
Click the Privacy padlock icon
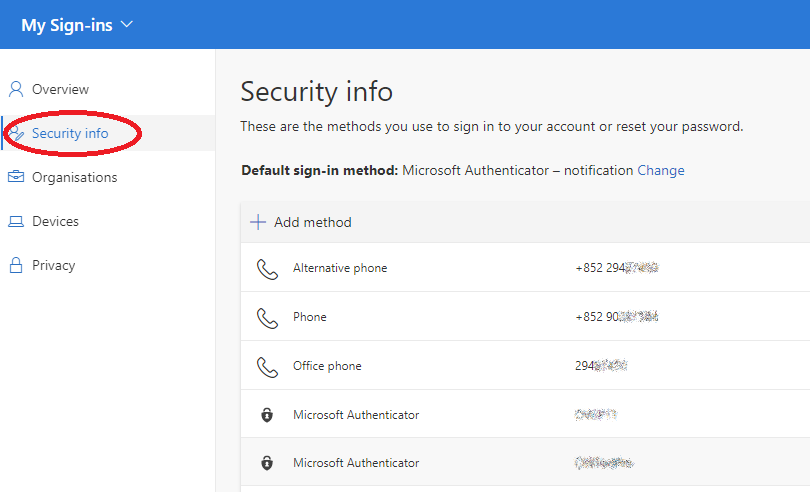16,265
